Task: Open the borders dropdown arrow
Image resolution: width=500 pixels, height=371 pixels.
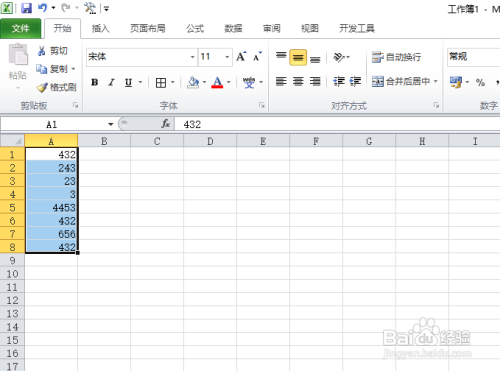Action: 173,82
